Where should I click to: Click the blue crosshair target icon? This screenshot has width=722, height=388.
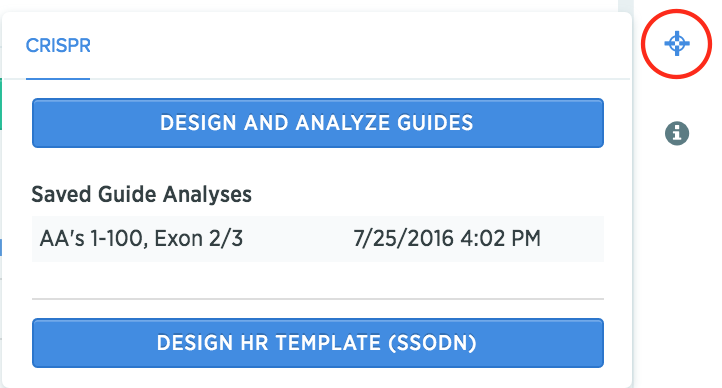coord(677,44)
